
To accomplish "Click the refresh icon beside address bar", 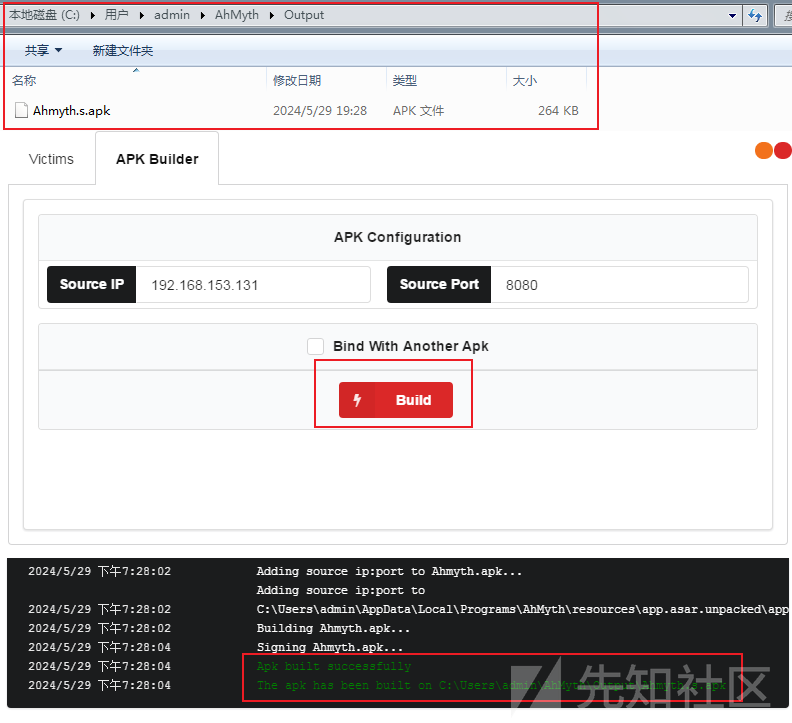I will pos(755,16).
